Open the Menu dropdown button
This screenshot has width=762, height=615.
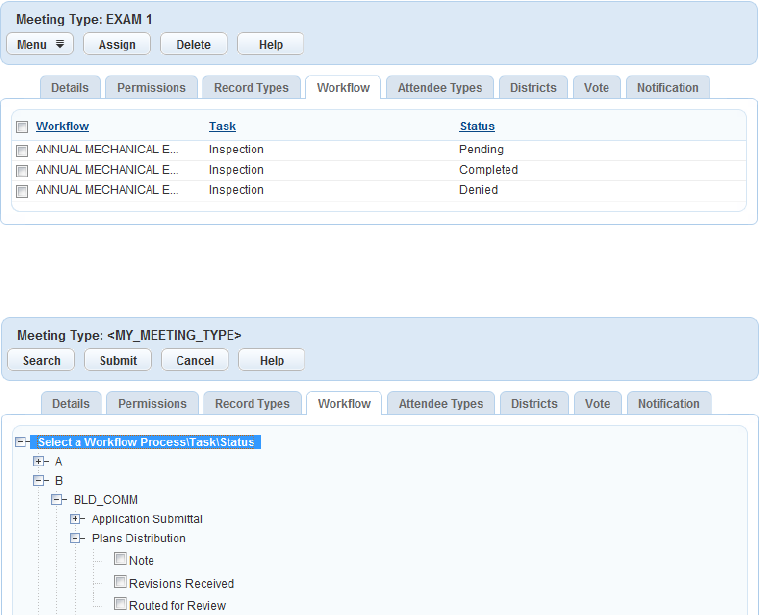(x=40, y=44)
